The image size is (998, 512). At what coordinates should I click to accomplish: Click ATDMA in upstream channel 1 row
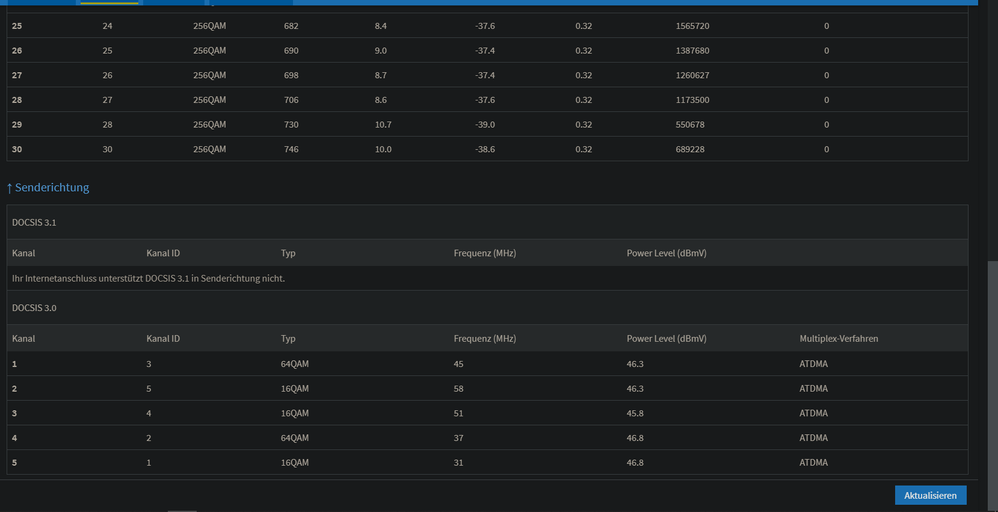(813, 364)
